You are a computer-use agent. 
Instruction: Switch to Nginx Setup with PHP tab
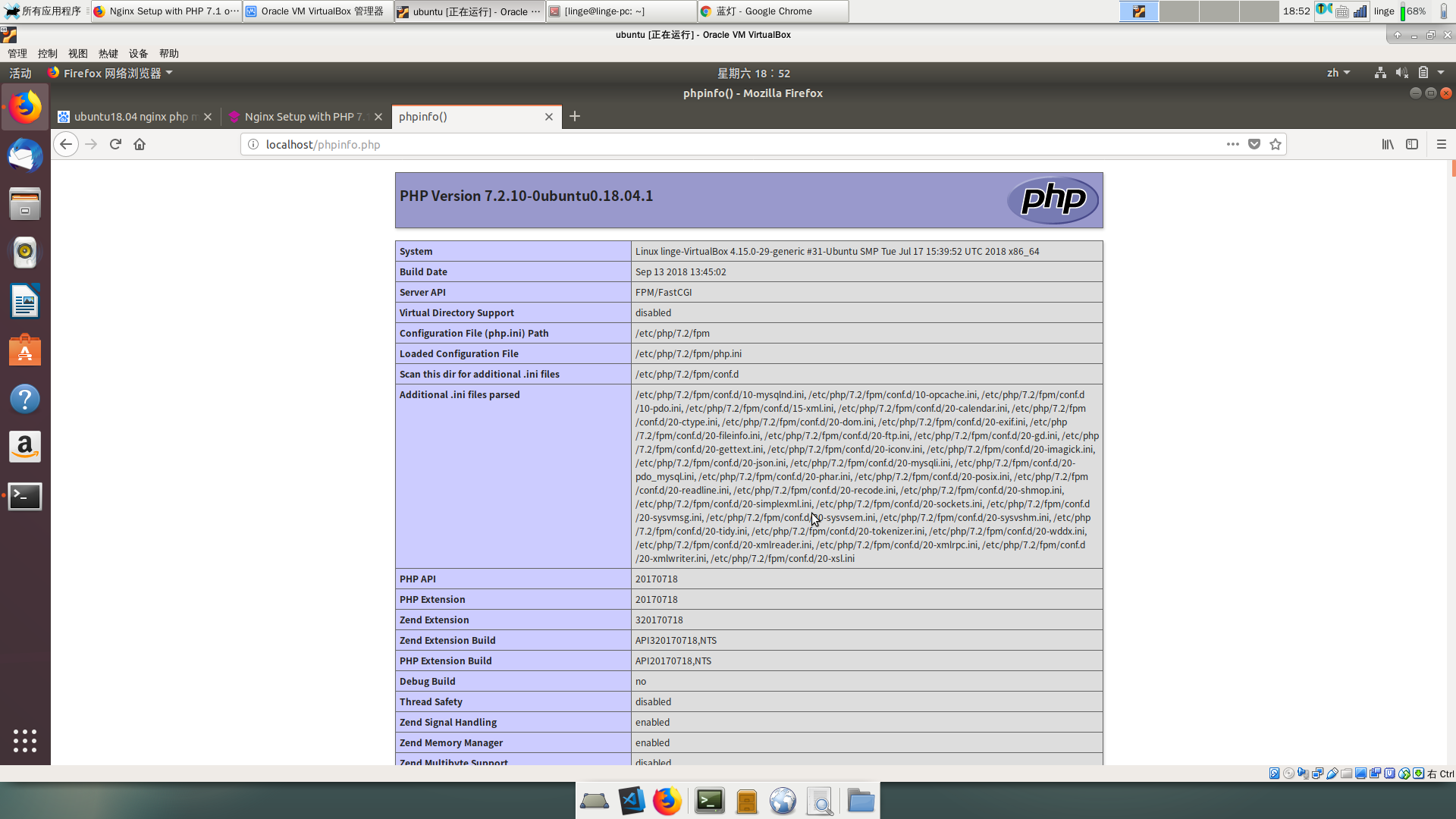[300, 117]
